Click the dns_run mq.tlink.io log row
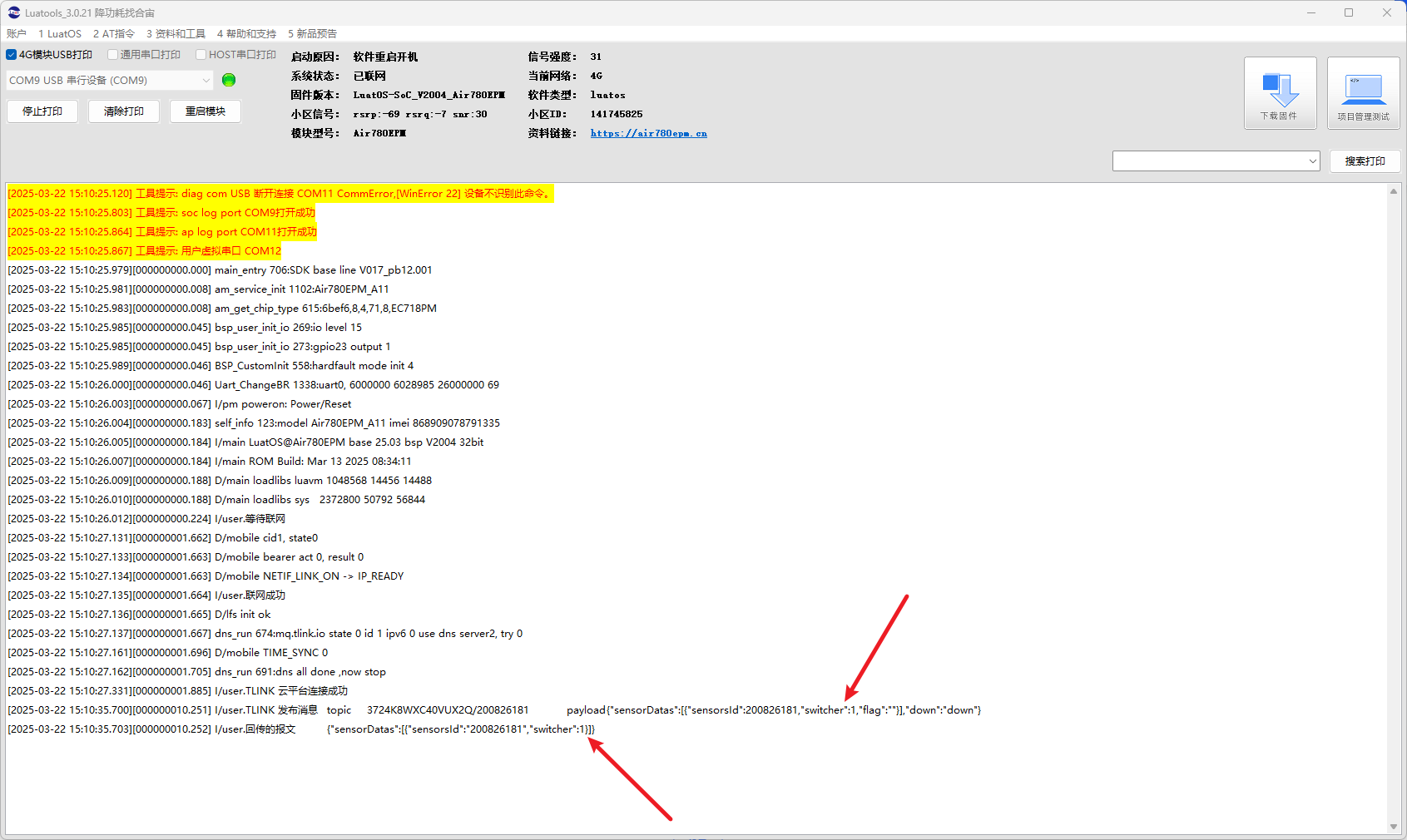The width and height of the screenshot is (1407, 840). 265,634
